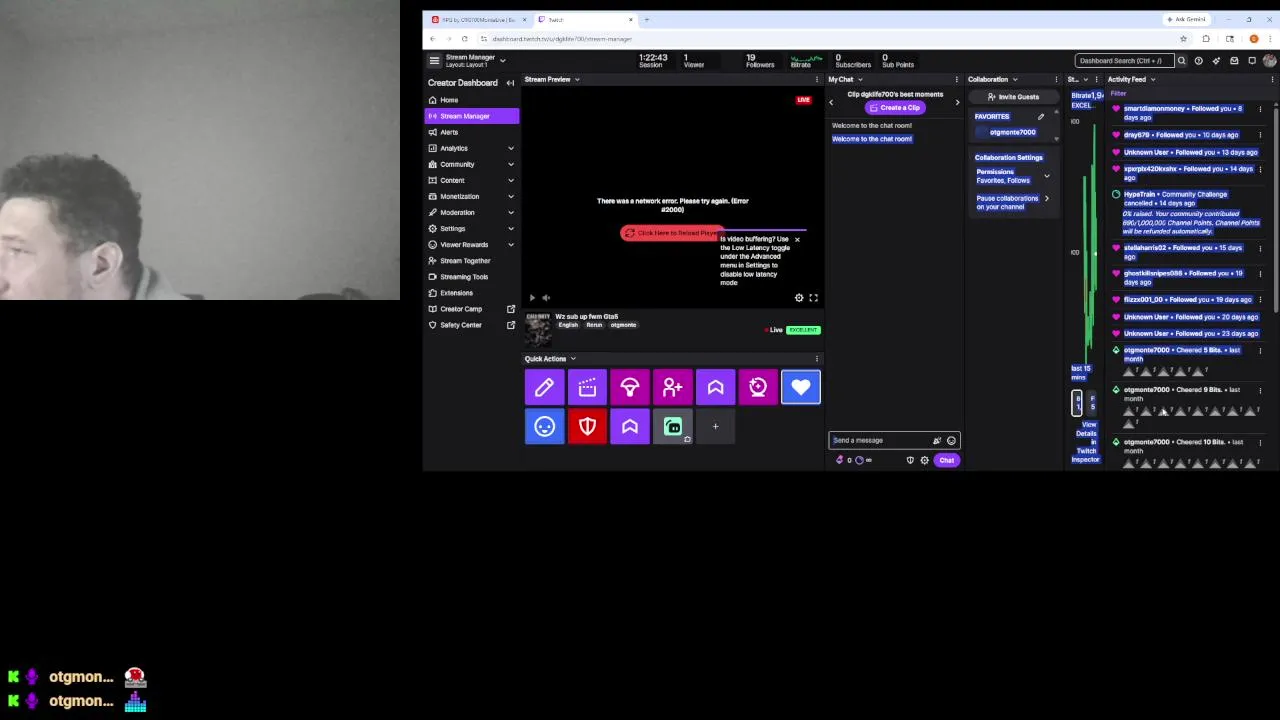This screenshot has height=720, width=1280.
Task: Click the shield icon below the chat input
Action: (x=910, y=460)
